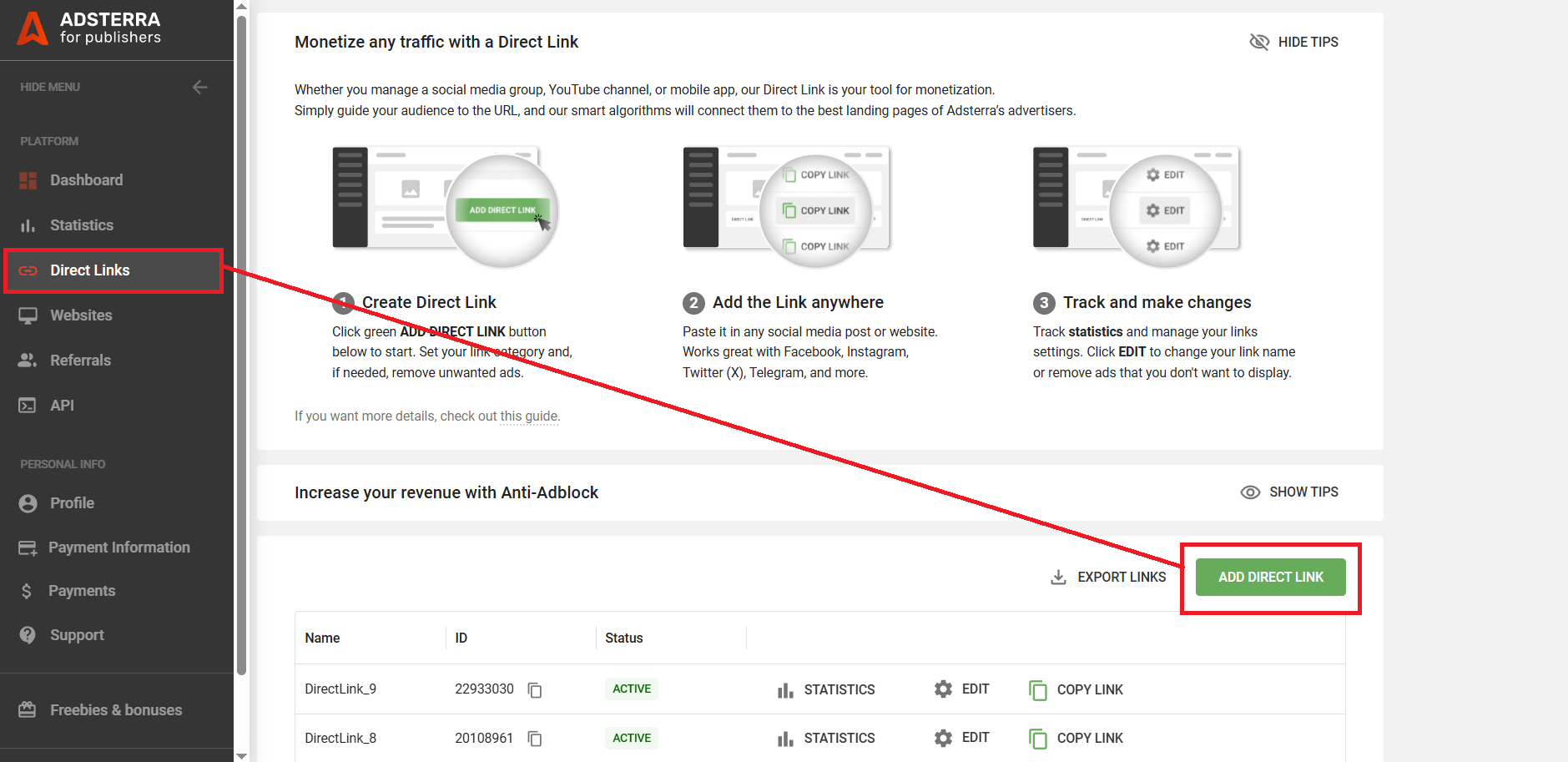The height and width of the screenshot is (762, 1568).
Task: Open Profile page
Action: (x=72, y=503)
